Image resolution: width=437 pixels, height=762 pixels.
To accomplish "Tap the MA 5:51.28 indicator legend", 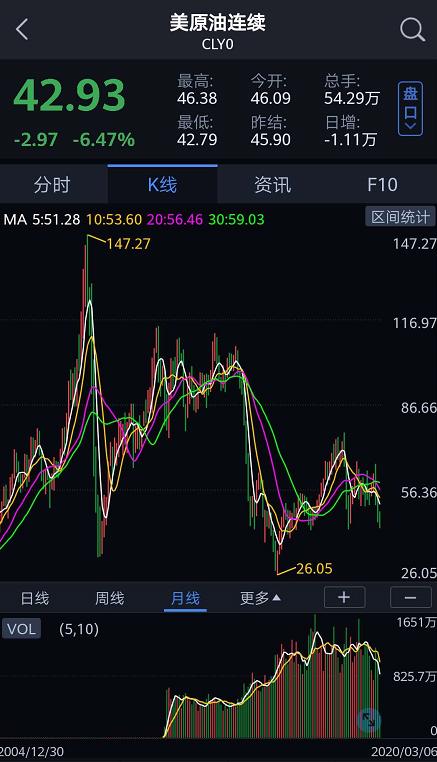I will (42, 219).
